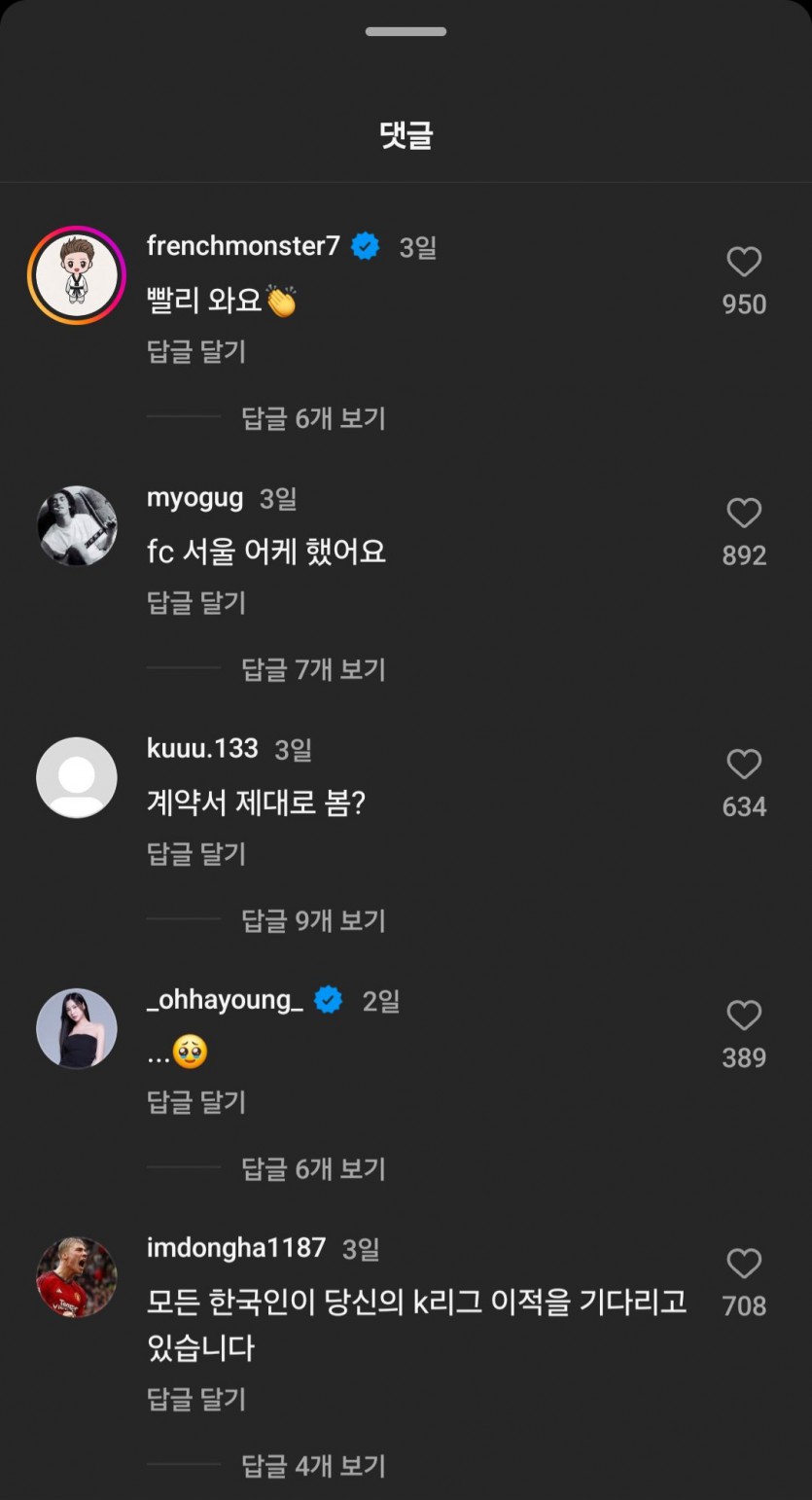Open kuuu.133 default avatar
This screenshot has width=812, height=1500.
click(77, 777)
